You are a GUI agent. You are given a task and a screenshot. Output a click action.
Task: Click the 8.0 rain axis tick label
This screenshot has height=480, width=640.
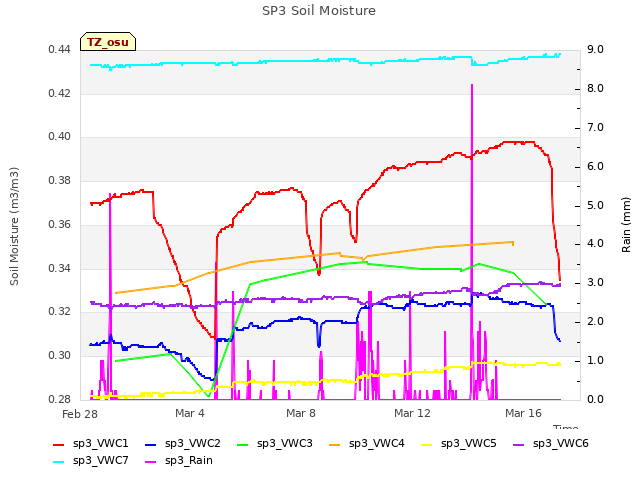595,89
